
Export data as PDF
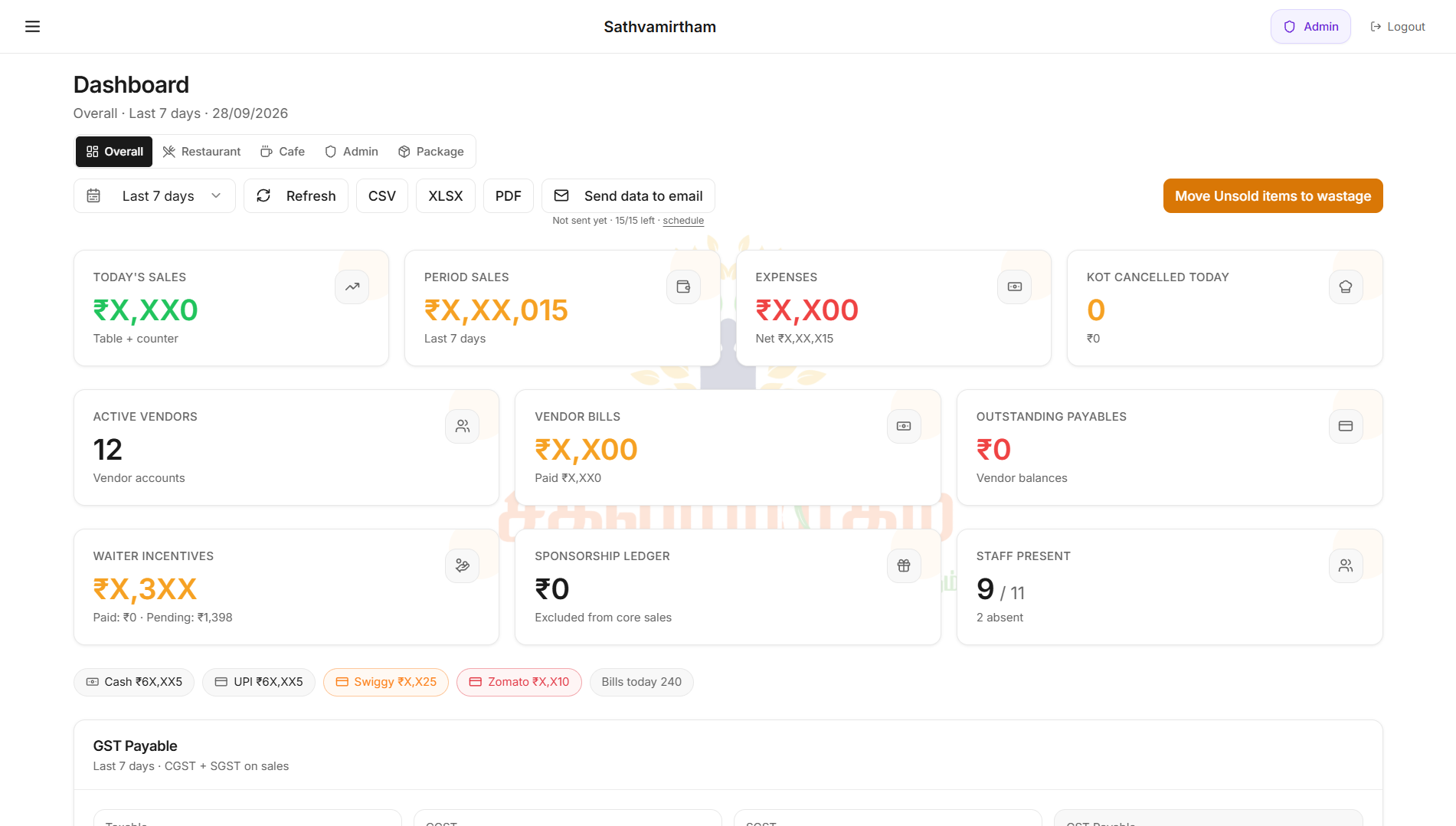pyautogui.click(x=509, y=196)
